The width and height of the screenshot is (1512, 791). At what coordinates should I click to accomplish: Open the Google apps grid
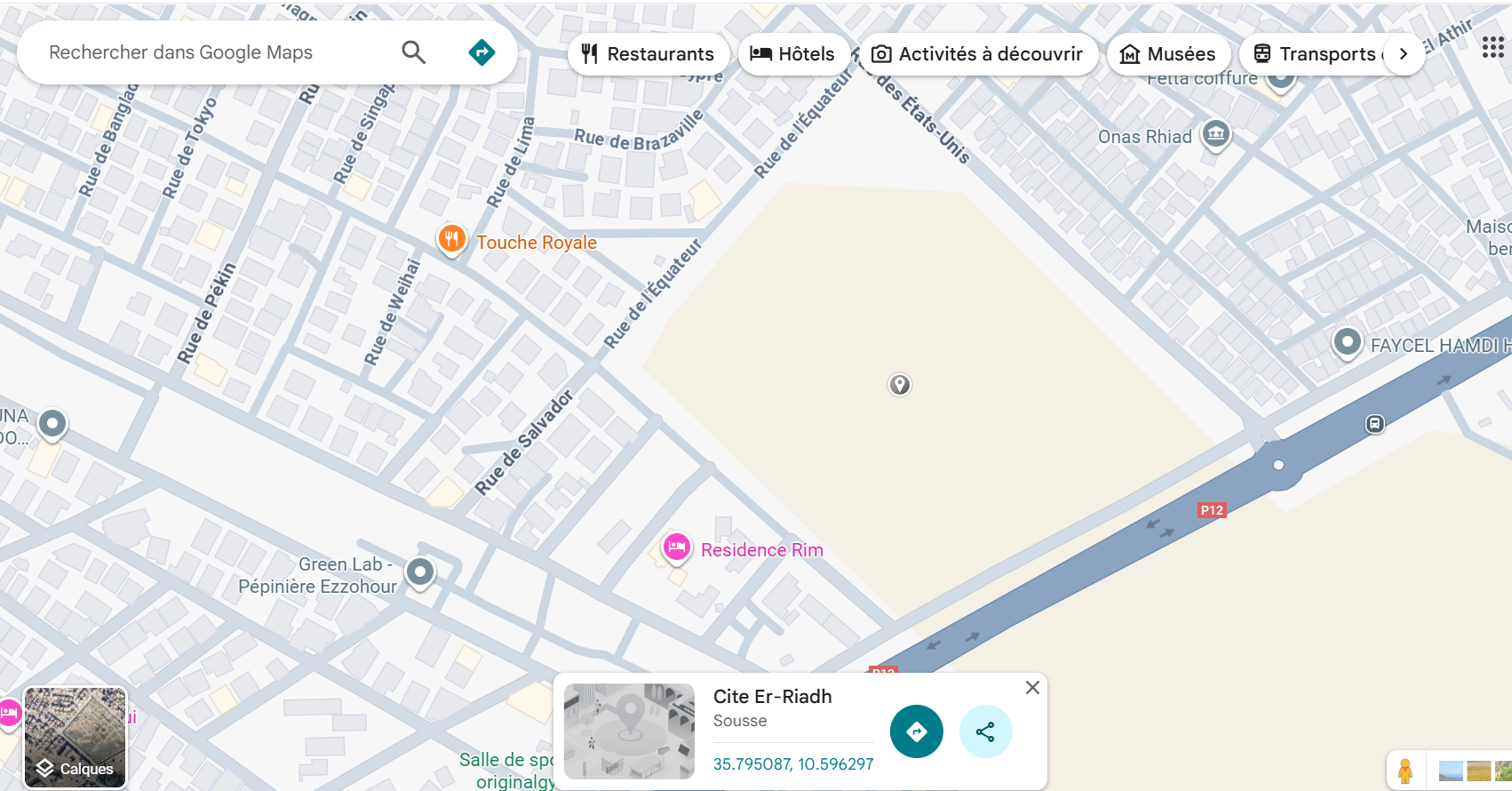pos(1492,48)
